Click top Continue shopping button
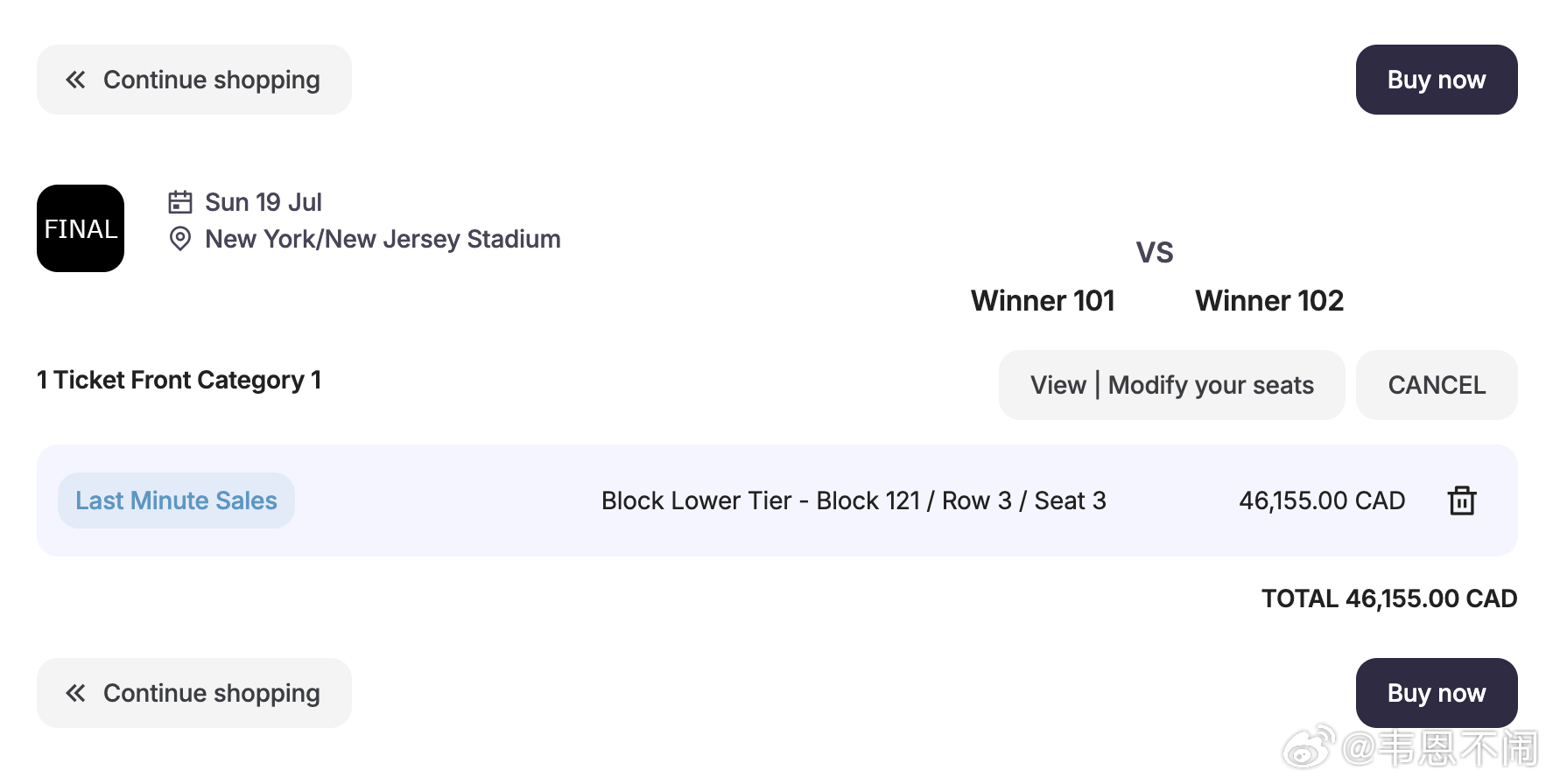Screen dimensions: 1553x784 tap(194, 80)
